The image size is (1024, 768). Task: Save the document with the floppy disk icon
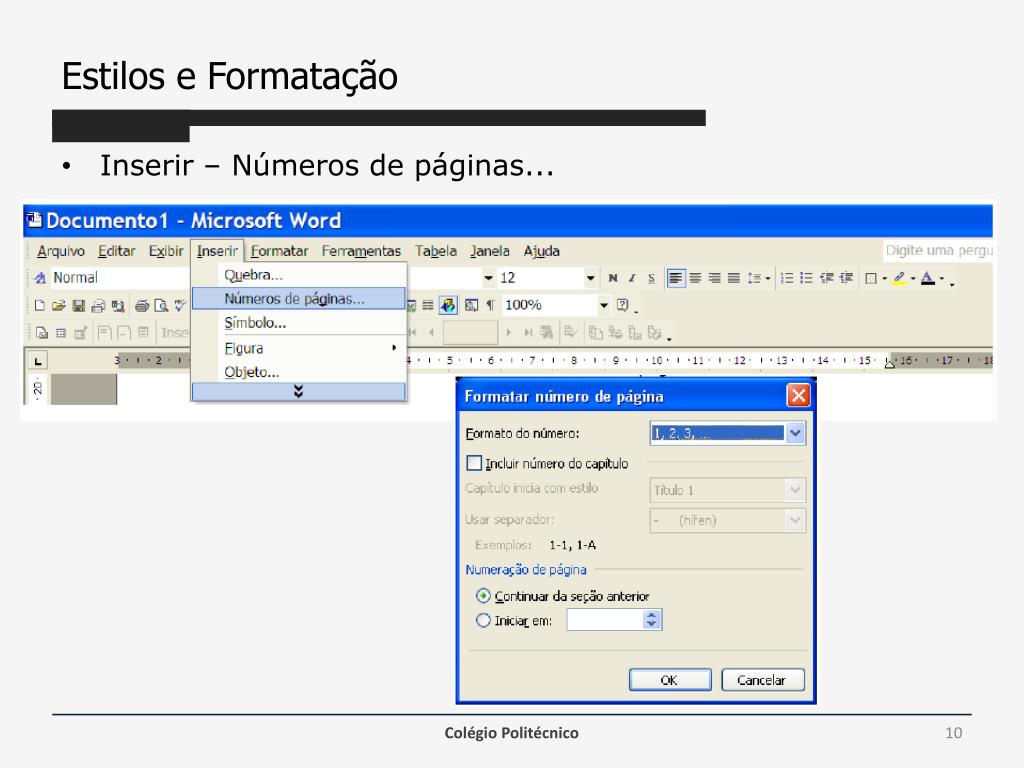click(x=79, y=306)
